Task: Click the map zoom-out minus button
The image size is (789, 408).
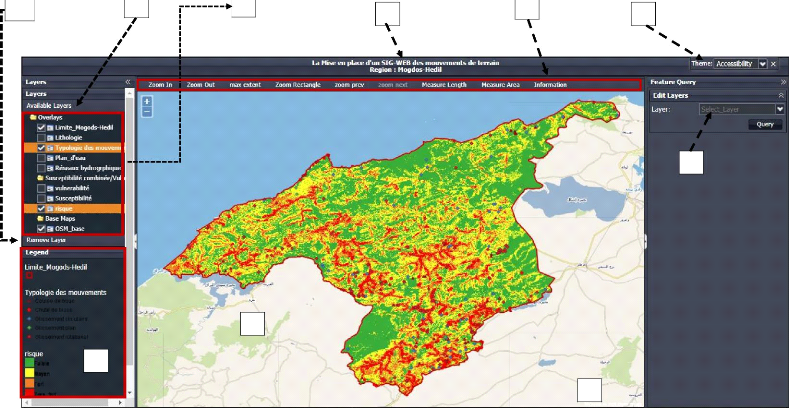Action: tap(147, 111)
